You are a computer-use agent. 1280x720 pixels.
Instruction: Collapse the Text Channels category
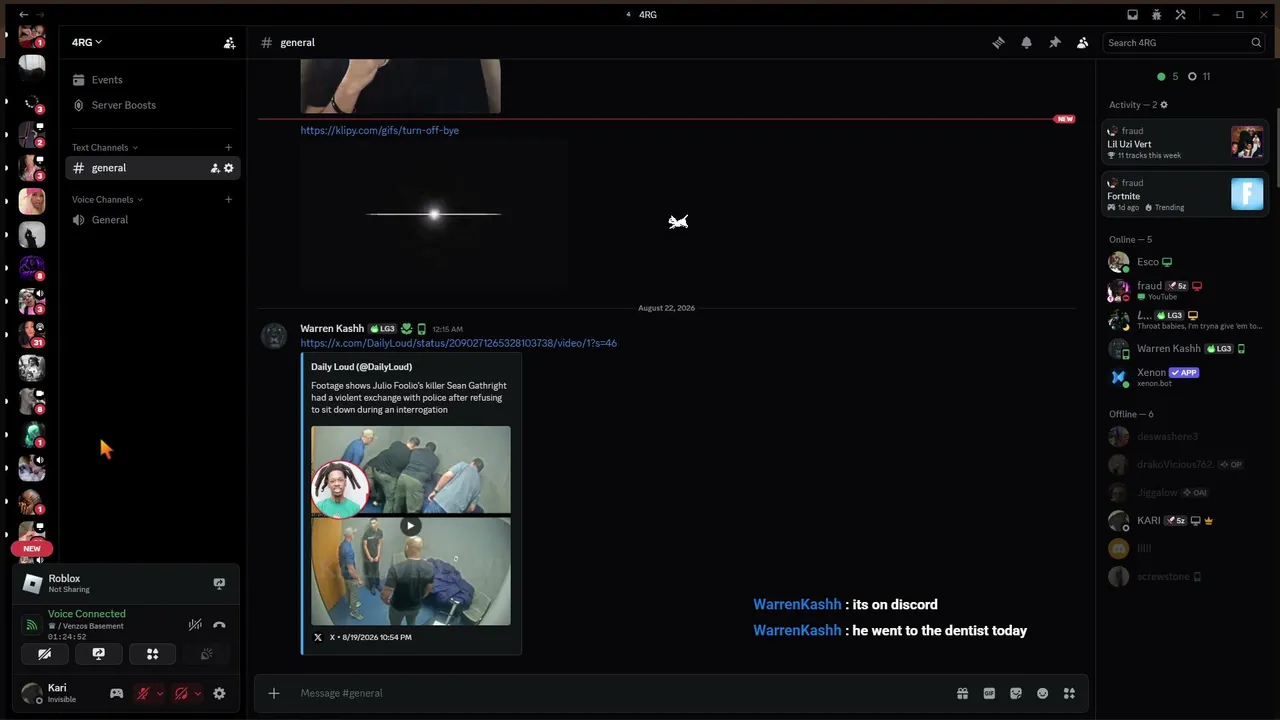coord(105,147)
